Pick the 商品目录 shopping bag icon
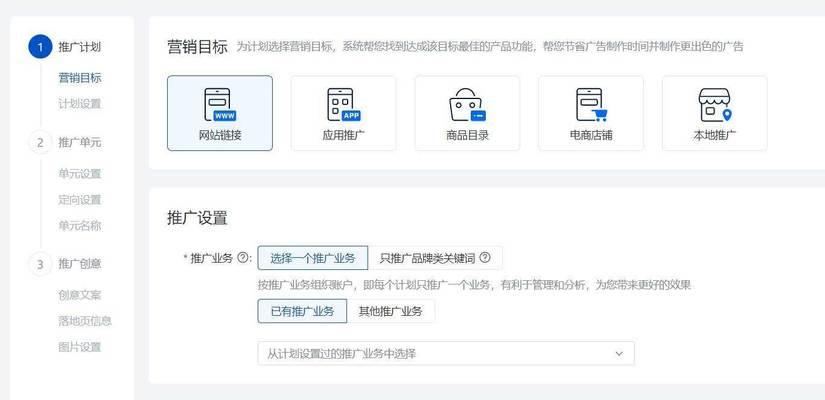This screenshot has width=825, height=400. tap(467, 105)
